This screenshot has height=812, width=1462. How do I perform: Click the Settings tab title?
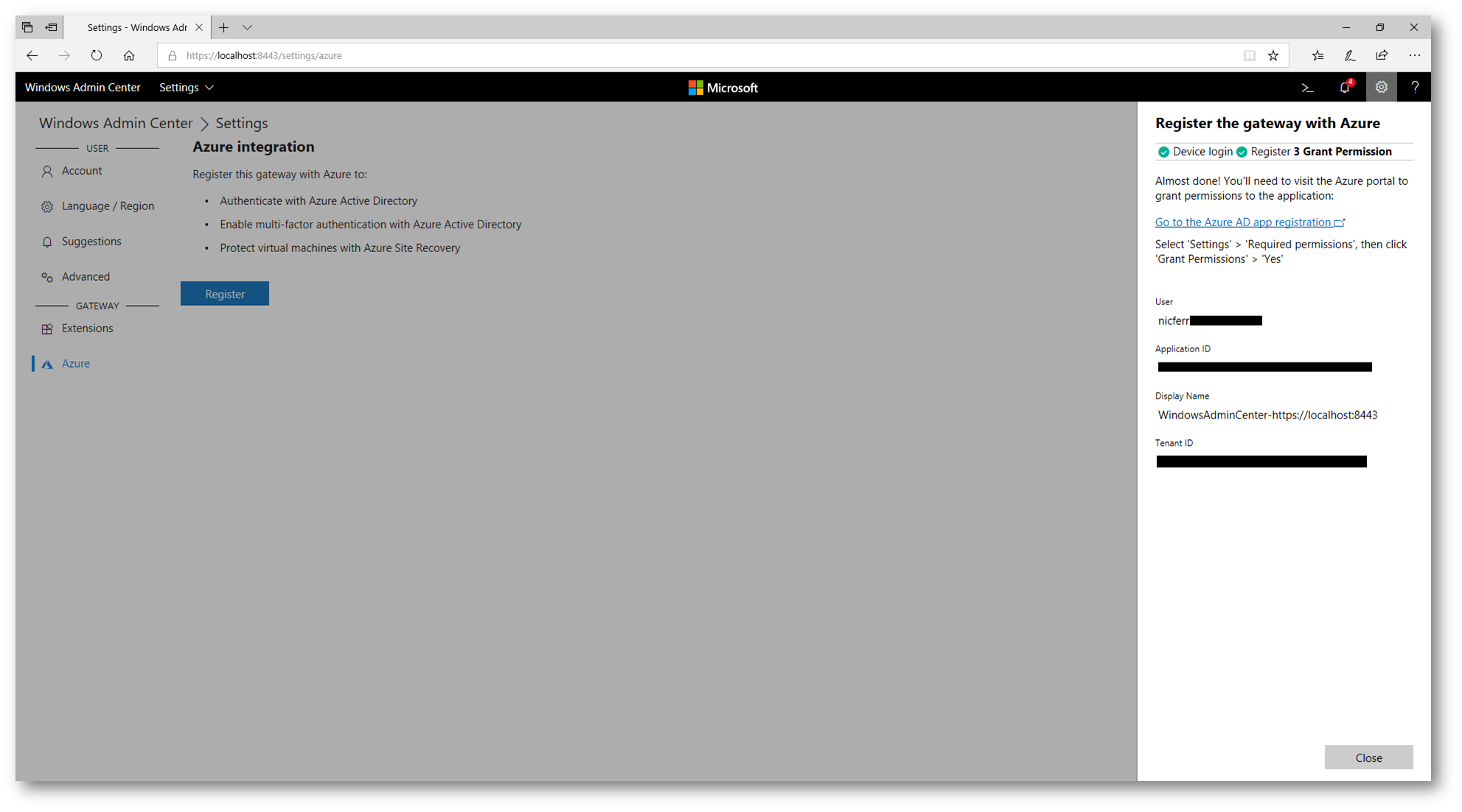[x=137, y=27]
